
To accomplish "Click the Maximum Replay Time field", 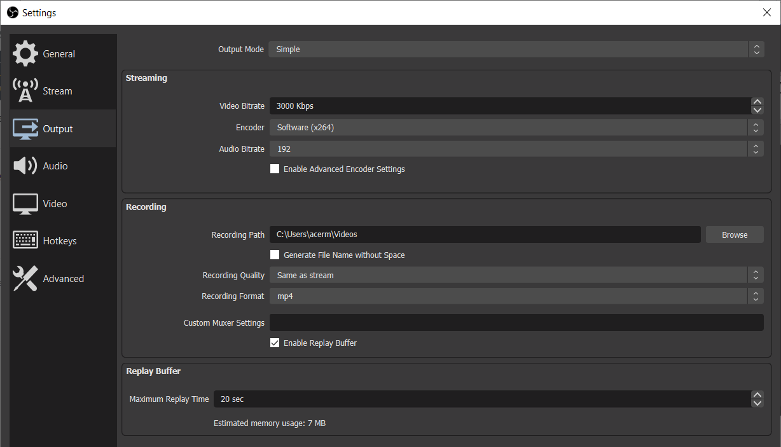I will tap(482, 399).
